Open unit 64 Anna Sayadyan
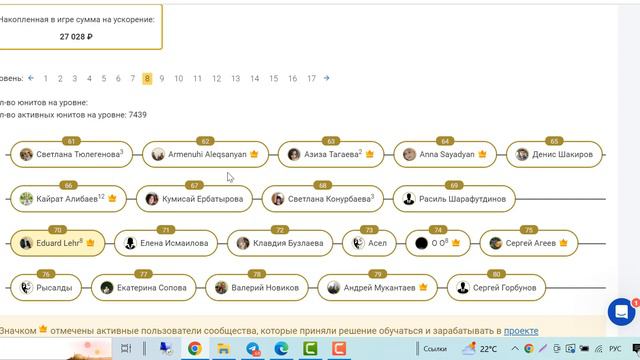The height and width of the screenshot is (360, 640). pyautogui.click(x=445, y=154)
